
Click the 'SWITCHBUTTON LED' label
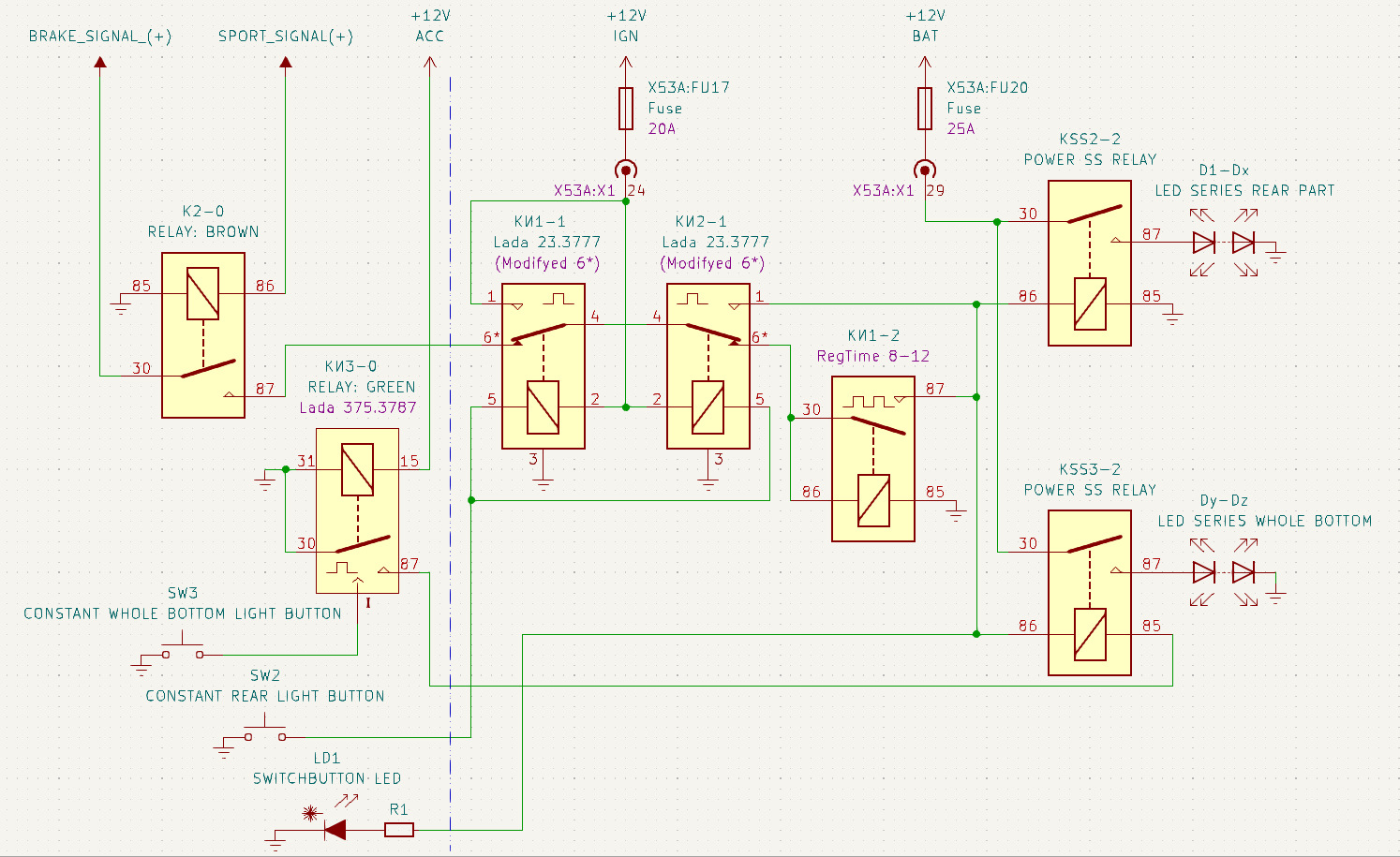pyautogui.click(x=327, y=778)
